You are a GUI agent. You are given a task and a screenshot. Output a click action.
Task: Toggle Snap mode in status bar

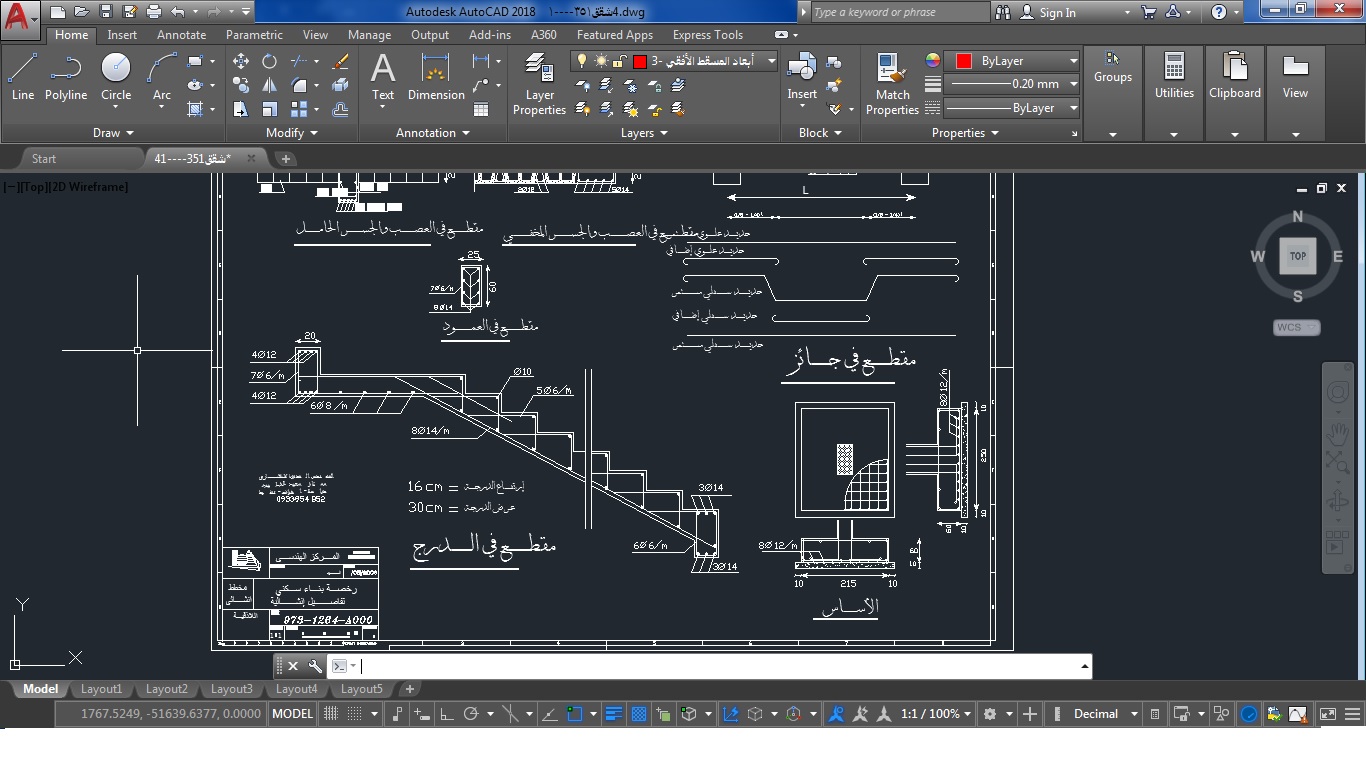[354, 714]
